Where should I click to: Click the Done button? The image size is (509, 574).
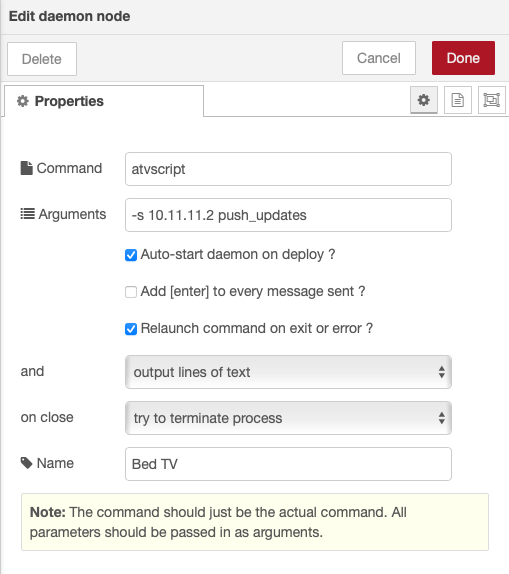click(463, 58)
